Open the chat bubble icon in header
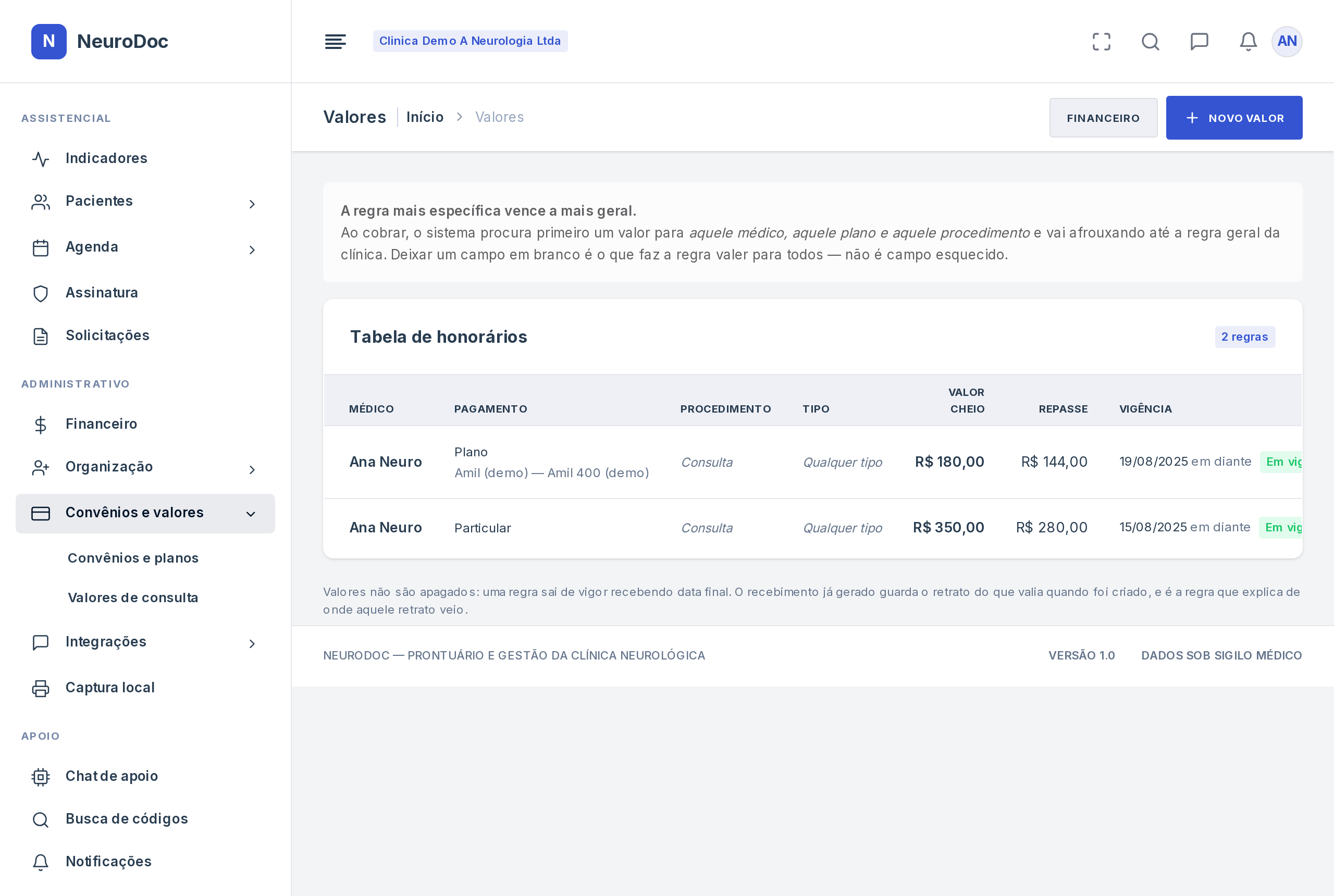This screenshot has width=1334, height=896. point(1199,41)
